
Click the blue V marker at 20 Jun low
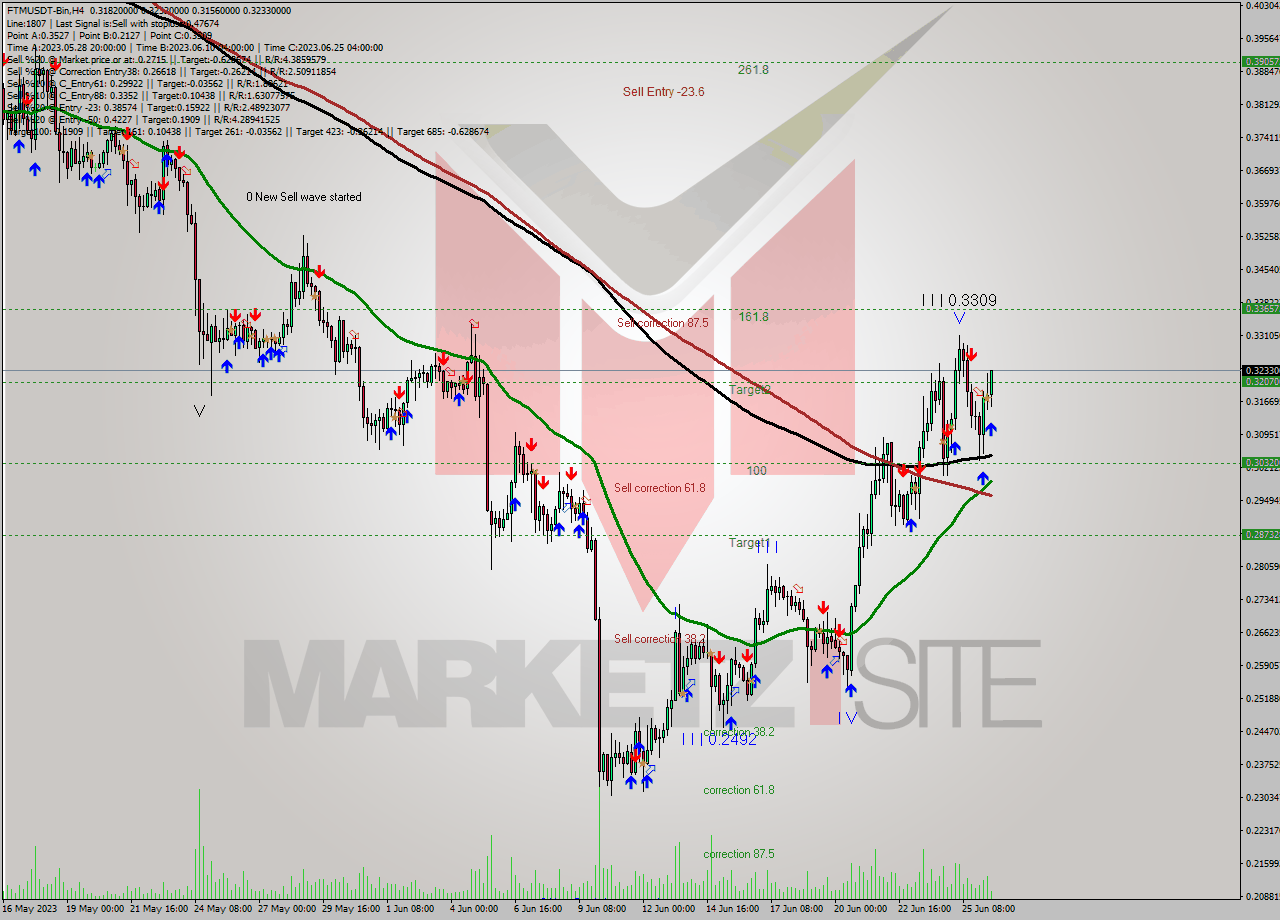pyautogui.click(x=851, y=718)
